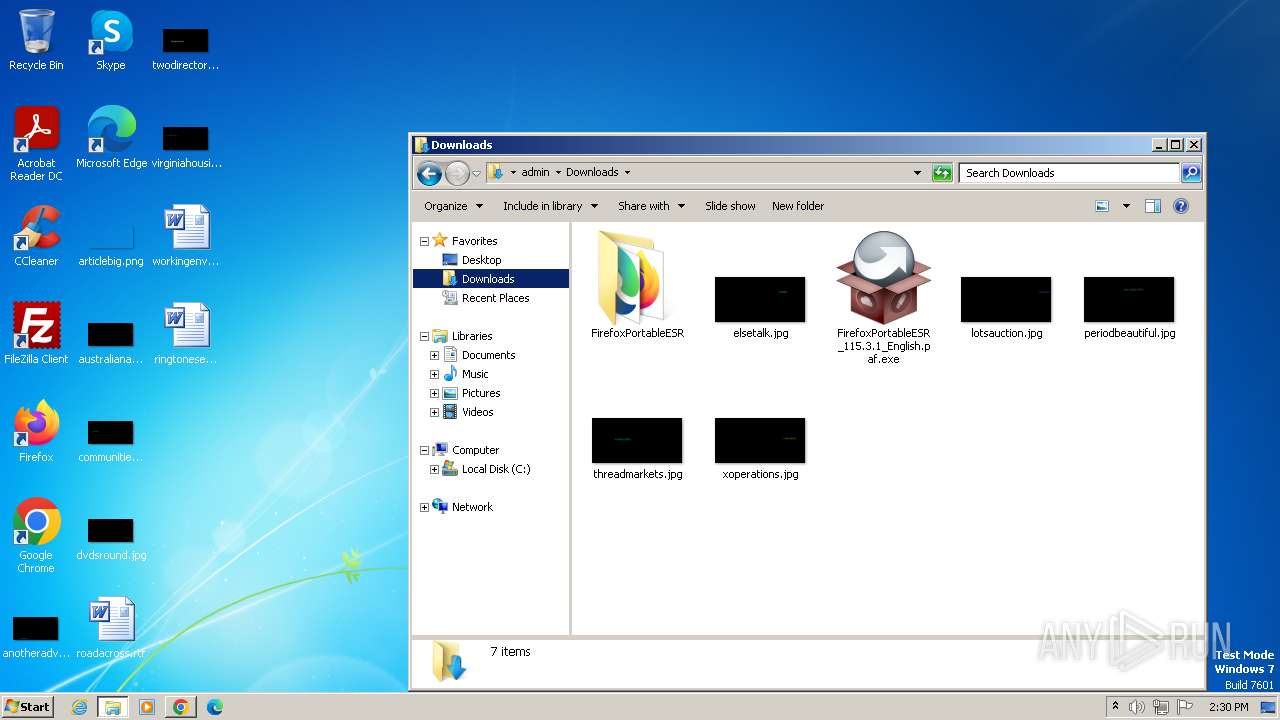The width and height of the screenshot is (1280, 720).
Task: Select the Acrobat Reader DC shortcut
Action: pos(36,144)
